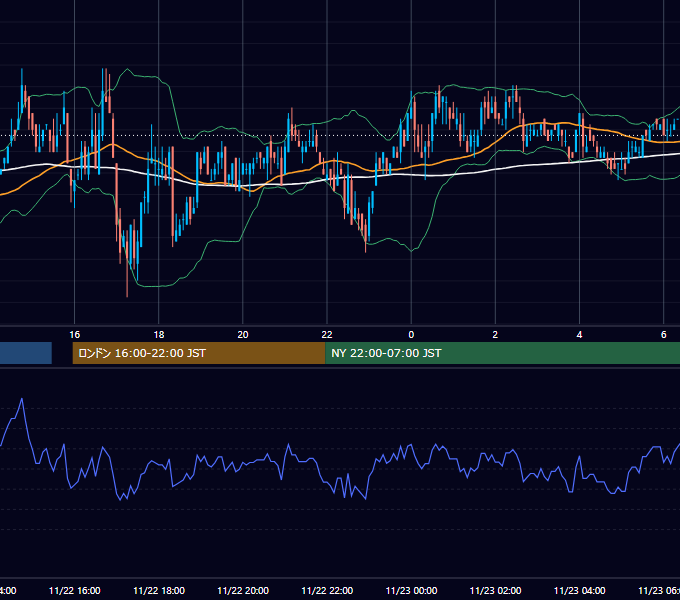Click the hour label 2 under the price chart

point(495,334)
